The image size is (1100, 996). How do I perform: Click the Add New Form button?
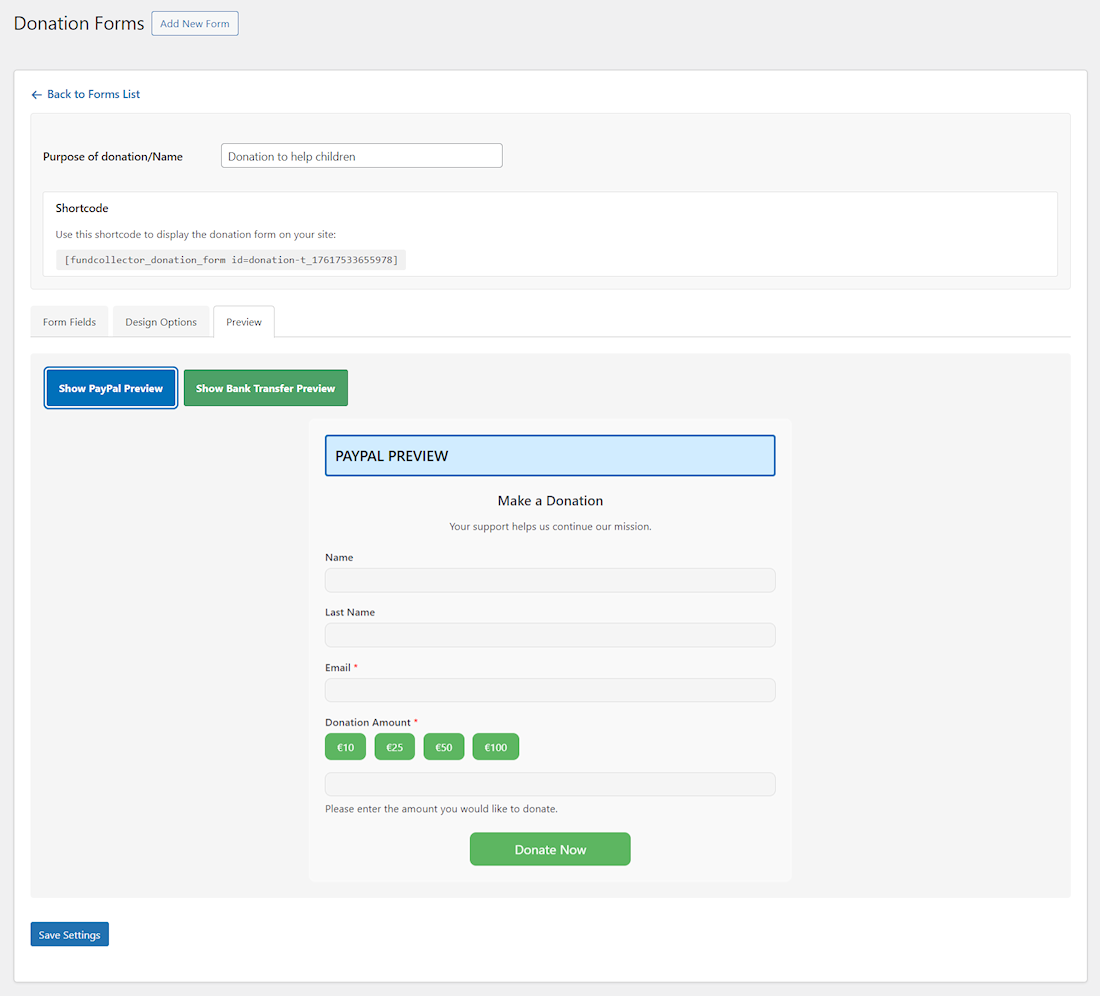coord(194,23)
